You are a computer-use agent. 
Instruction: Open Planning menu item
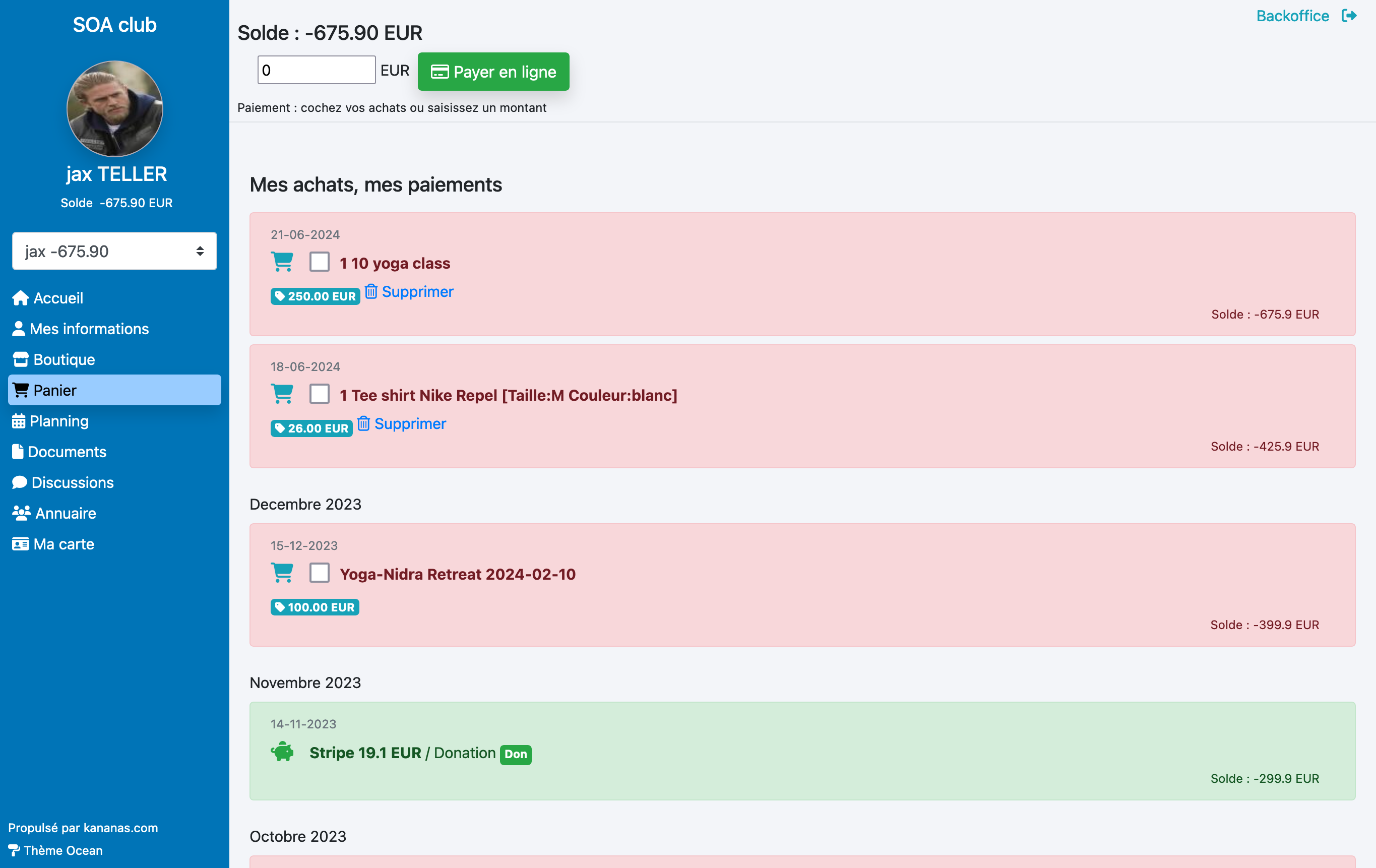tap(114, 421)
